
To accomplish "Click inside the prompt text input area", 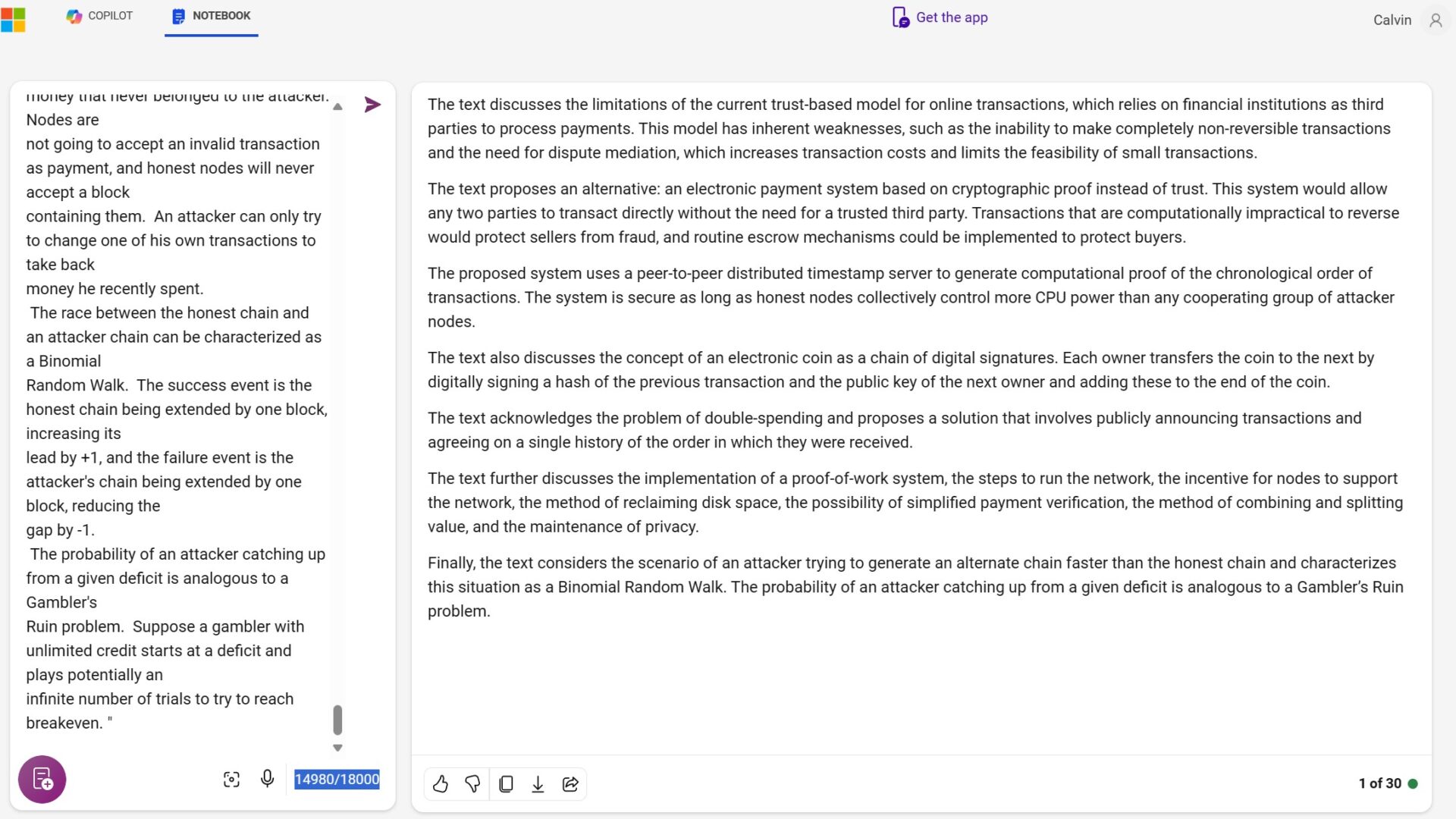I will [176, 409].
